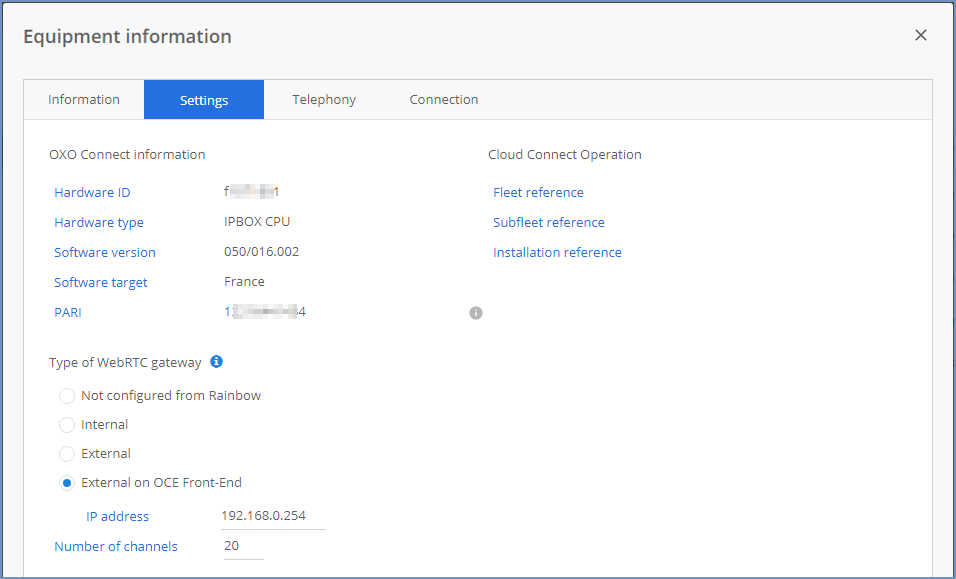
Task: Close the Equipment information dialog
Action: (x=921, y=35)
